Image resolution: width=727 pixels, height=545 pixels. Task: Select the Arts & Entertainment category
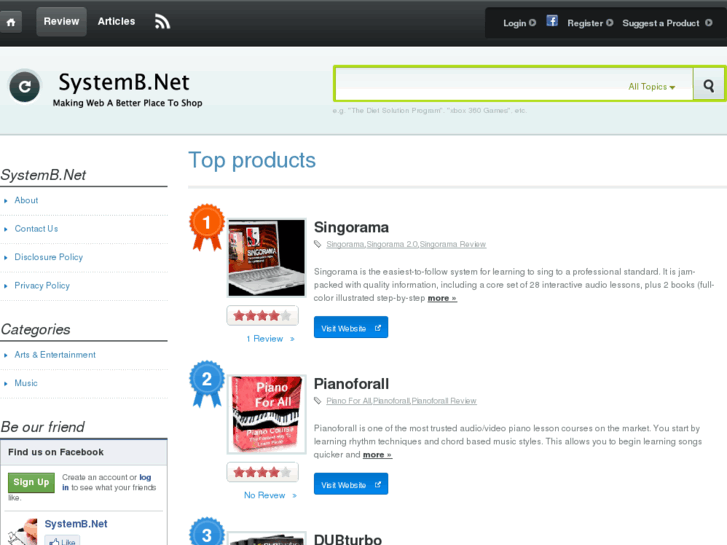55,355
